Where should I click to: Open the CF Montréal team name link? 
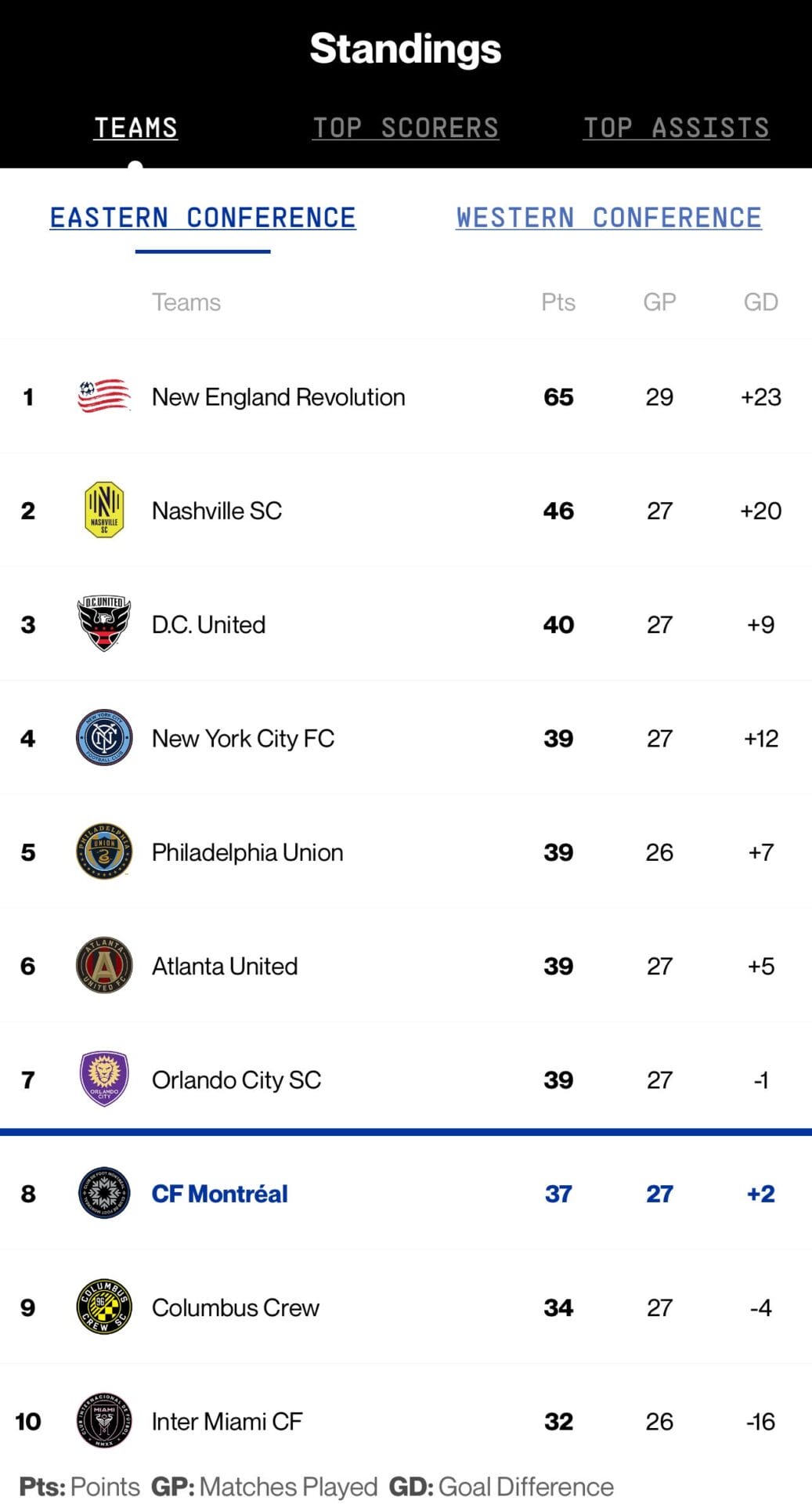(x=219, y=1193)
